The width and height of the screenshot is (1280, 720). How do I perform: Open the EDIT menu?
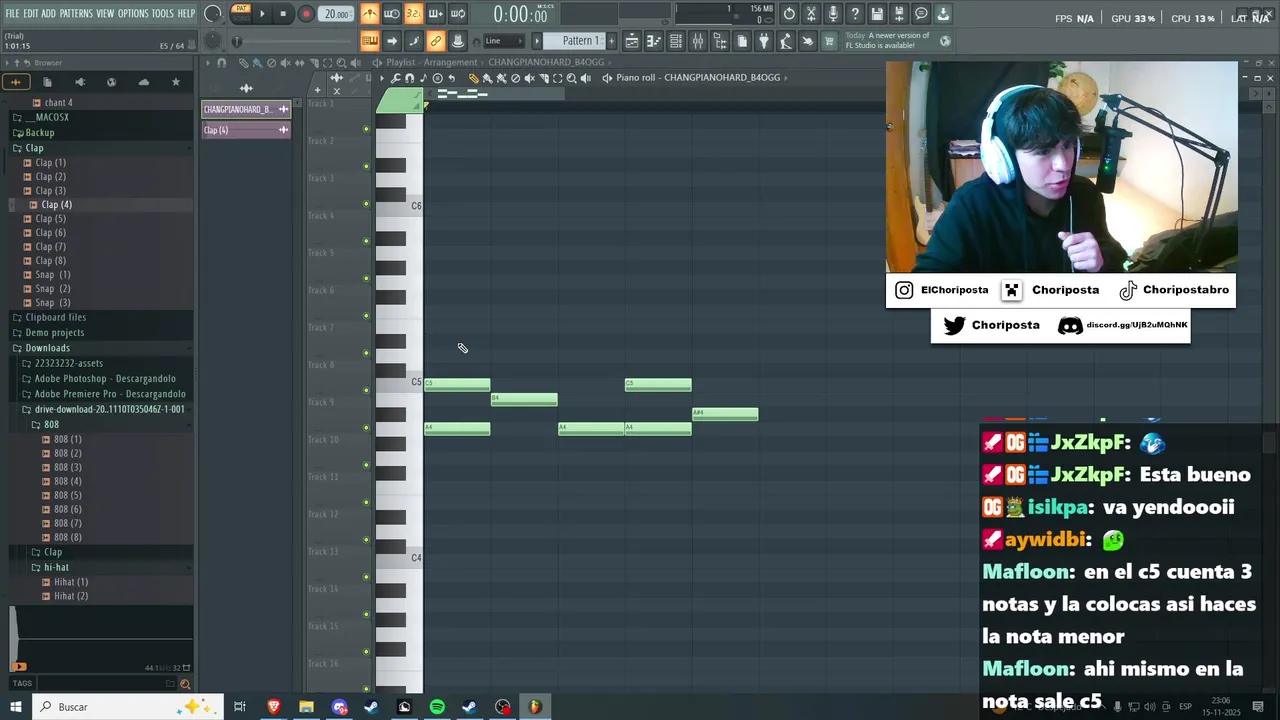(30, 13)
